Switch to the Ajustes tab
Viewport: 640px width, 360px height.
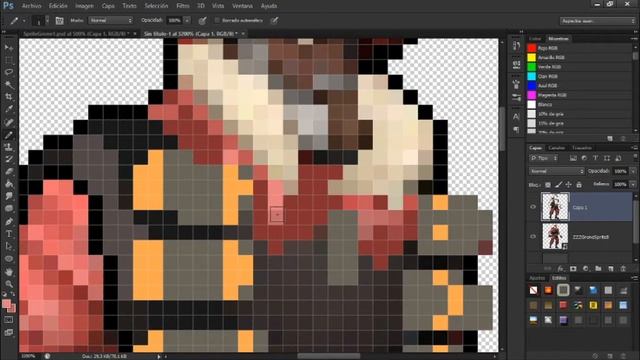[x=537, y=278]
